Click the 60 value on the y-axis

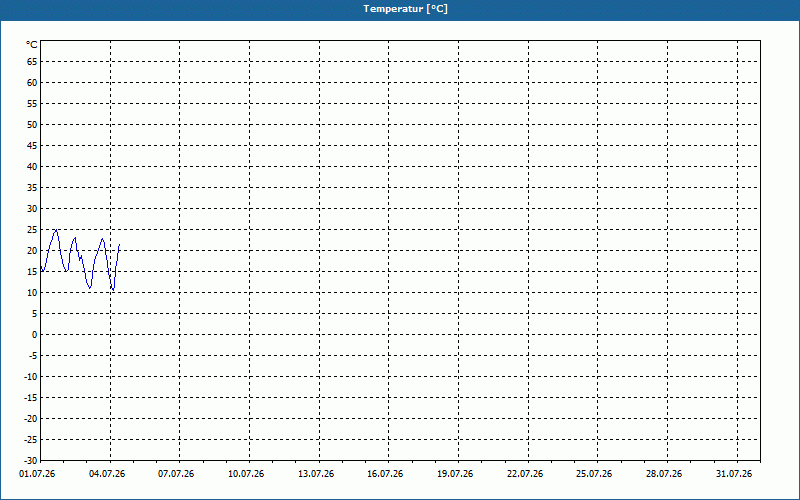(x=32, y=83)
